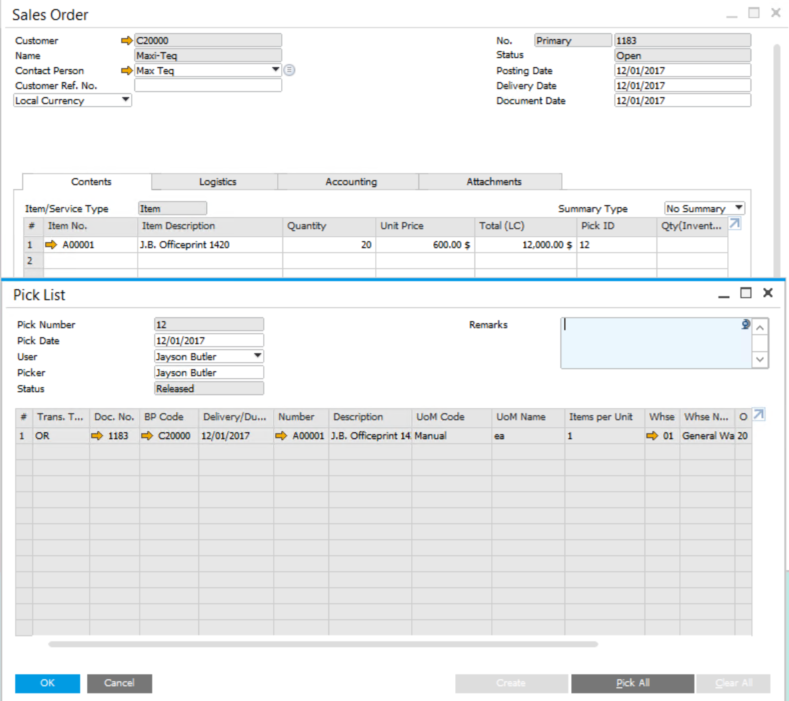Click BP Code C20000 link arrow in Pick List
Image resolution: width=789 pixels, height=701 pixels.
(147, 436)
